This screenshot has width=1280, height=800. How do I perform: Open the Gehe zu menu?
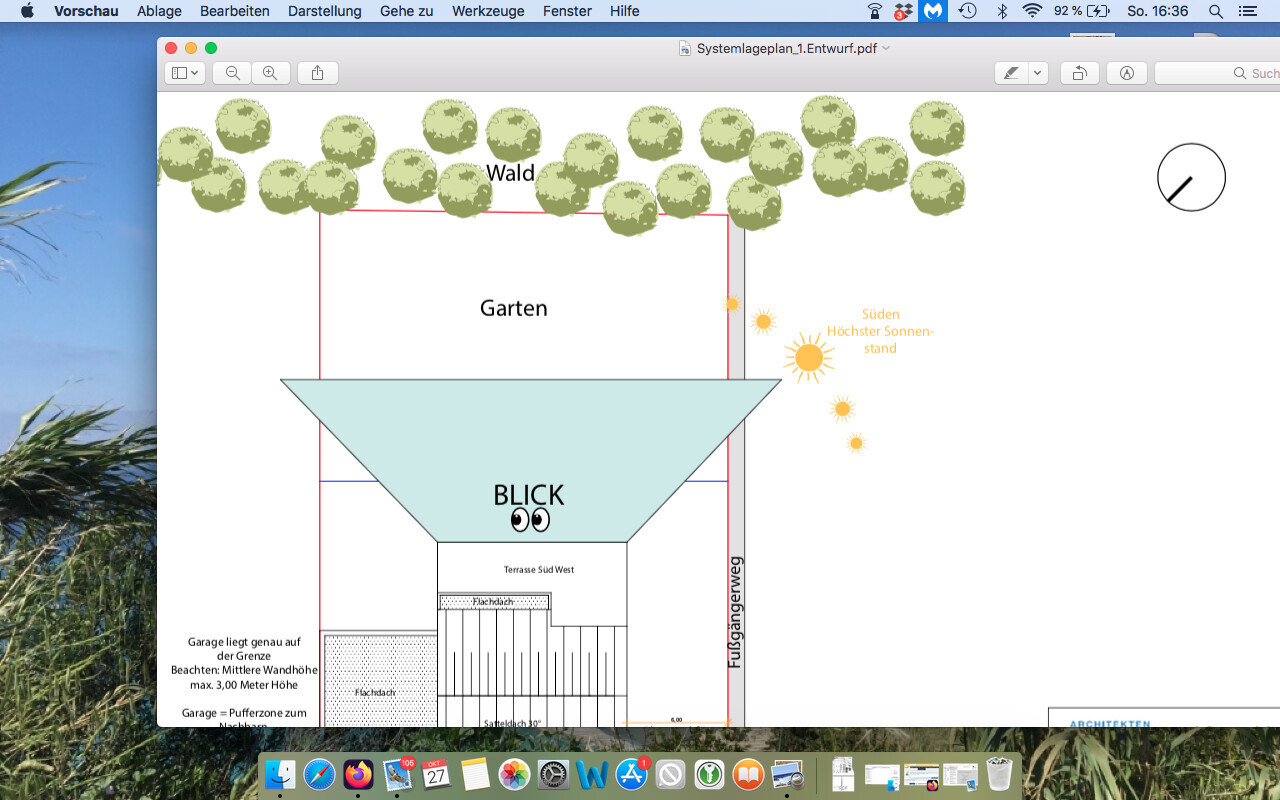pyautogui.click(x=406, y=11)
